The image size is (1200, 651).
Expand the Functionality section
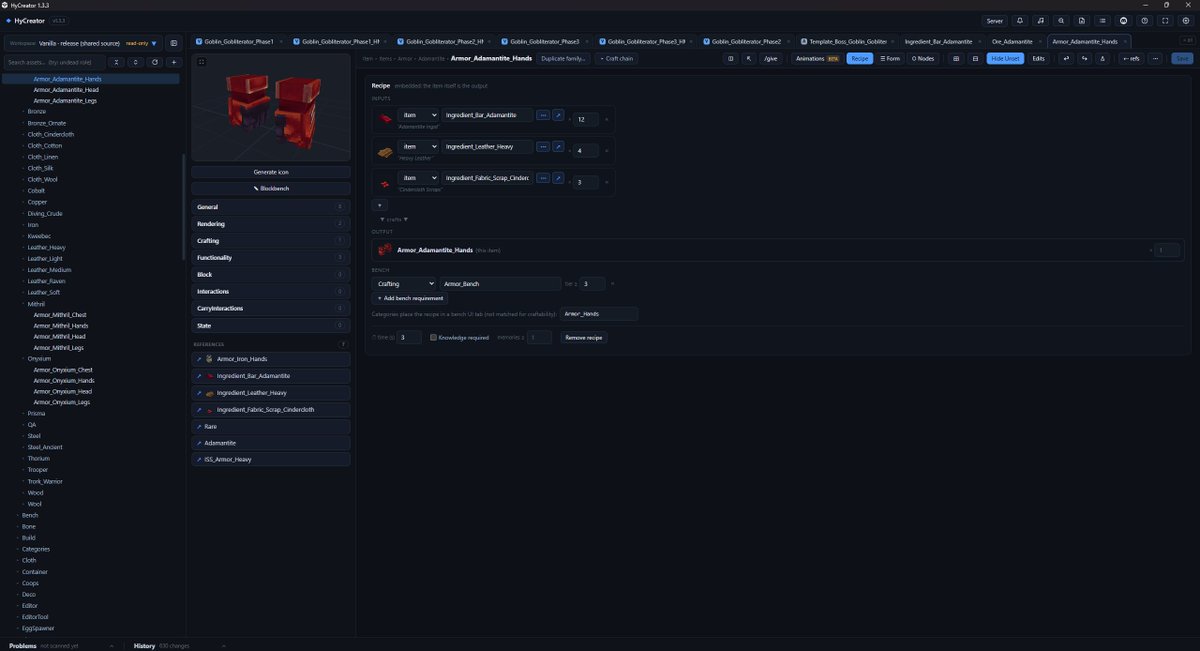271,258
